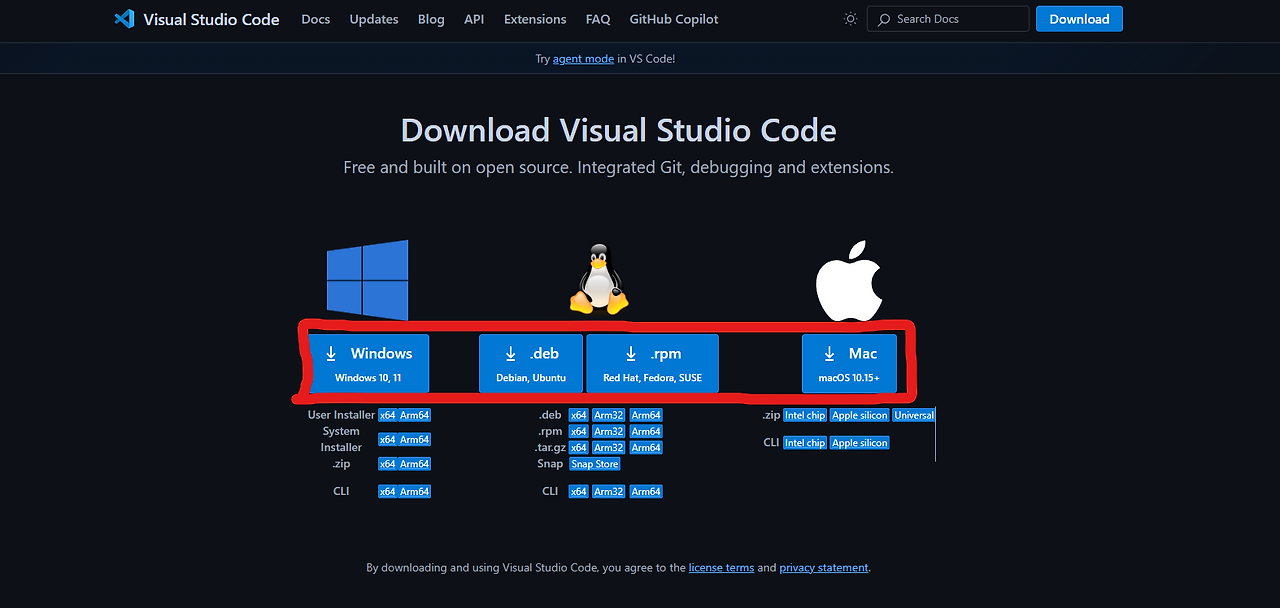Open the GitHub Copilot menu item
The height and width of the screenshot is (608, 1280).
click(674, 19)
